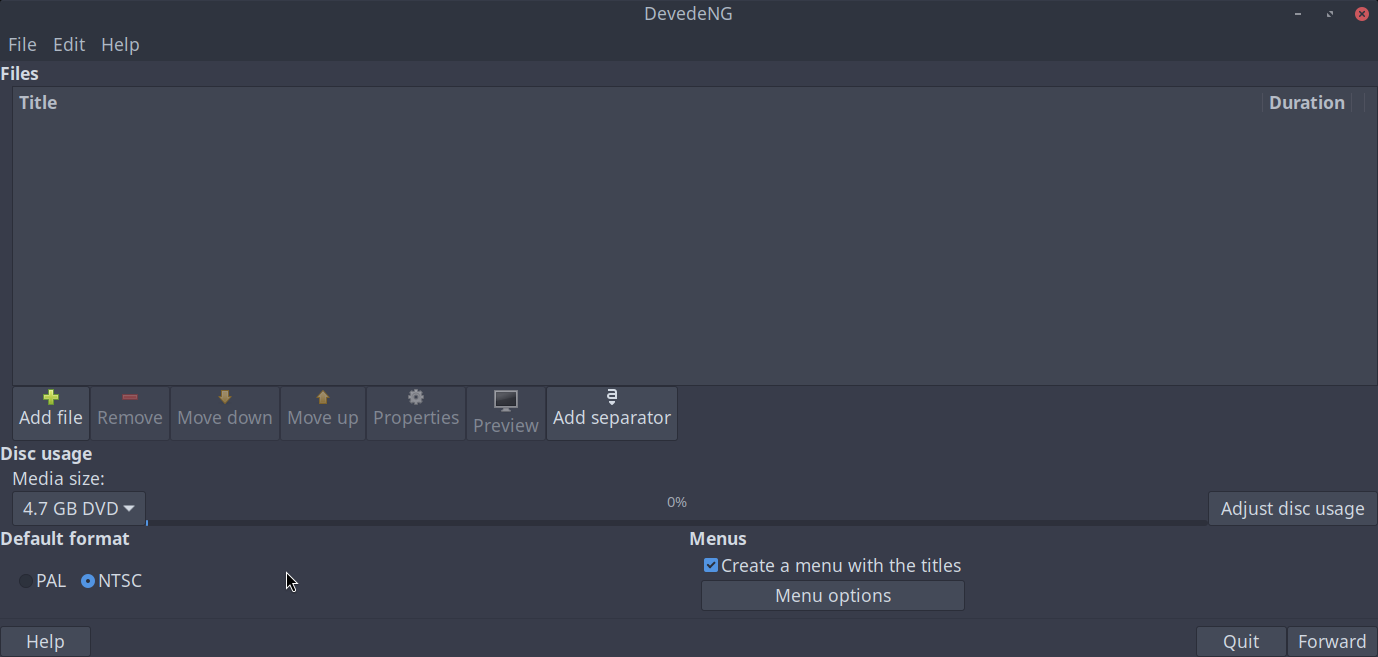Click the Preview monitor icon

coord(506,402)
